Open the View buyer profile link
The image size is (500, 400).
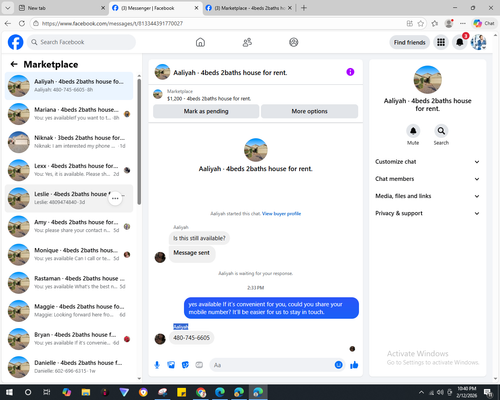(x=281, y=214)
